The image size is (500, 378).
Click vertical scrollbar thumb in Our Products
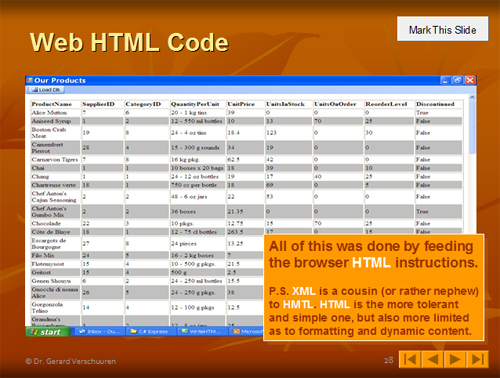(x=472, y=127)
